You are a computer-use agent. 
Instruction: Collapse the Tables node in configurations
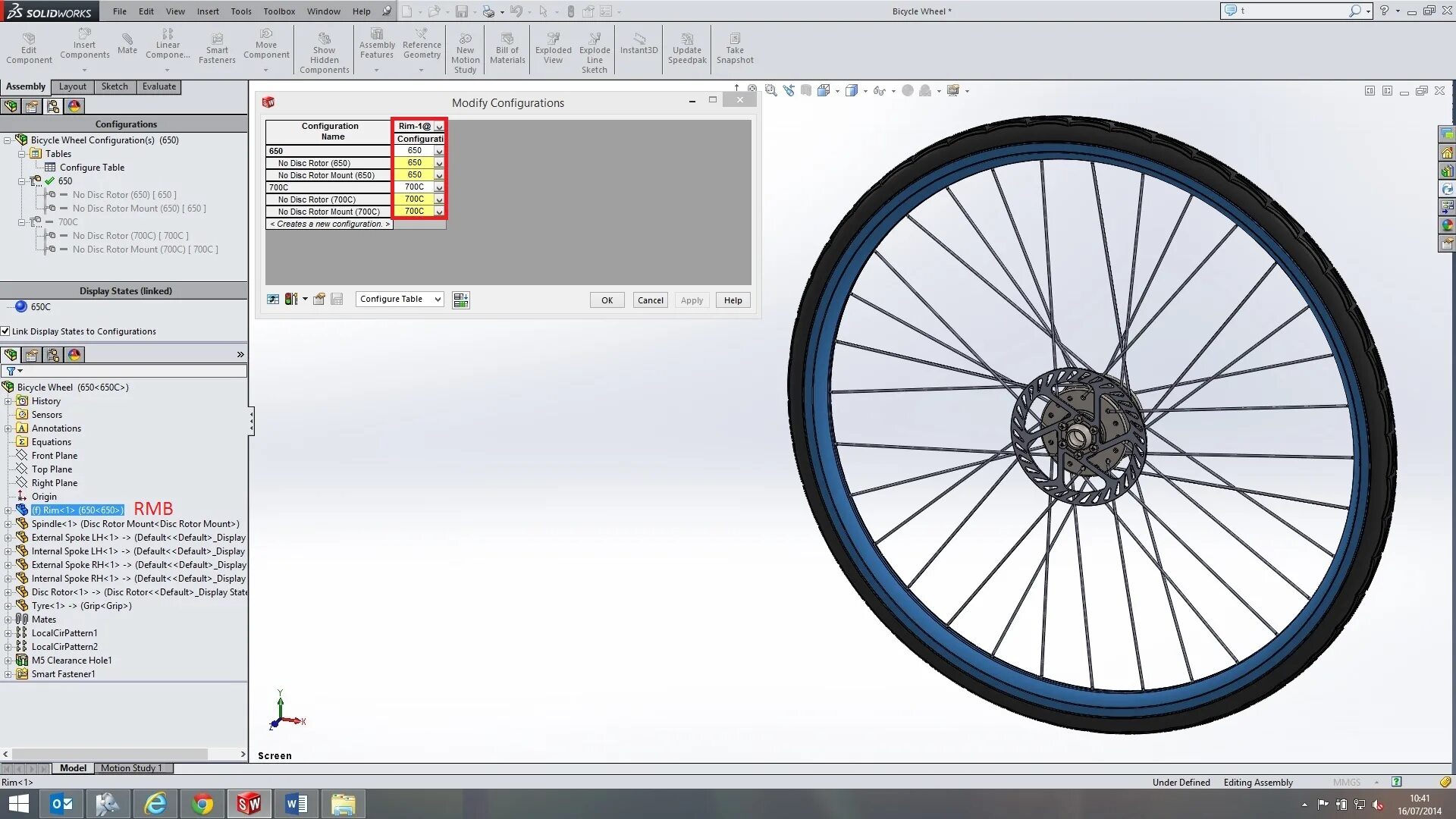click(x=22, y=154)
